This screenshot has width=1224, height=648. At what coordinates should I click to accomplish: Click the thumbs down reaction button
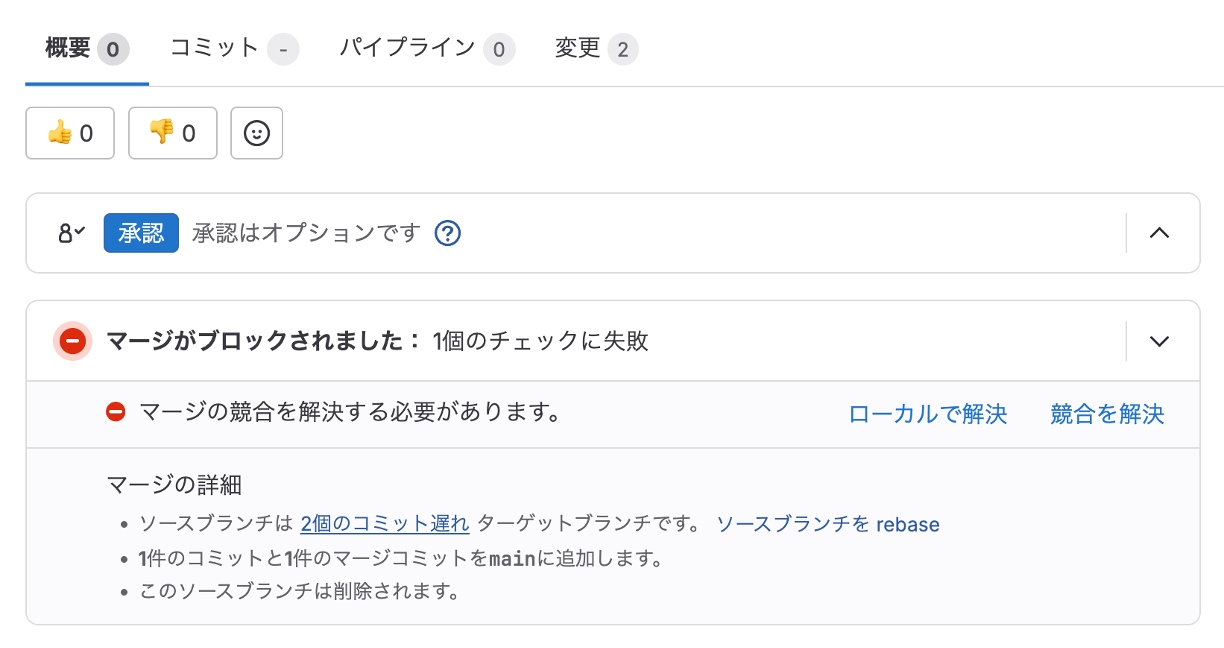click(173, 133)
